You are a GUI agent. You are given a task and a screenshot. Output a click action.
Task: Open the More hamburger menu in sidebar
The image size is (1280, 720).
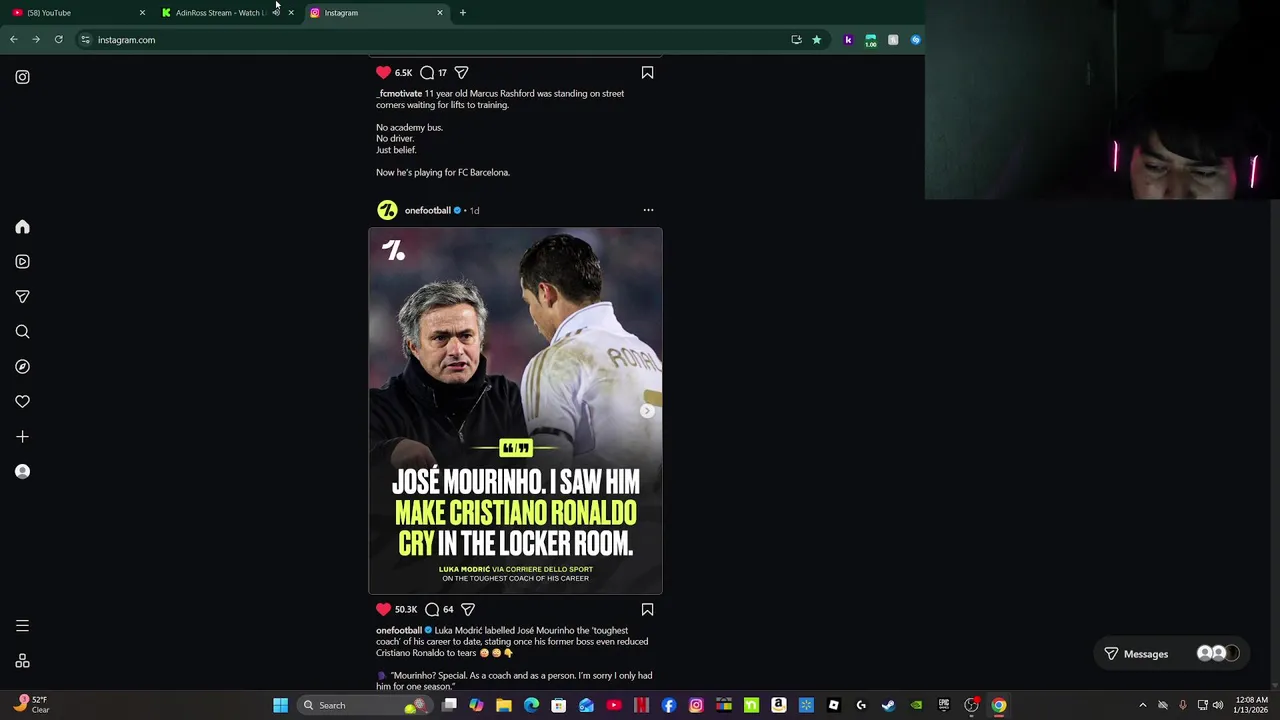(x=22, y=626)
